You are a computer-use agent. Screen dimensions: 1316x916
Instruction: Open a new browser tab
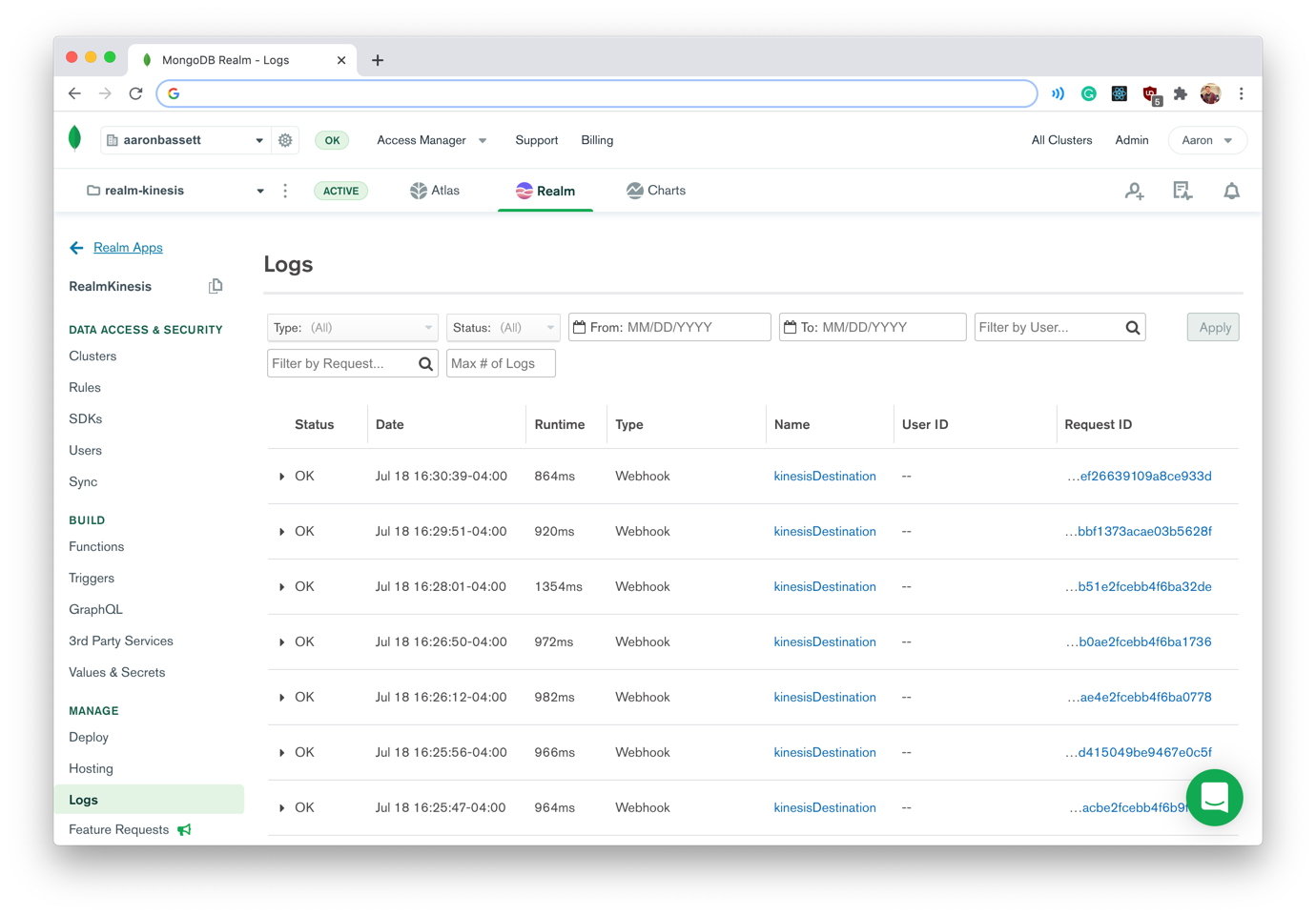pos(378,60)
